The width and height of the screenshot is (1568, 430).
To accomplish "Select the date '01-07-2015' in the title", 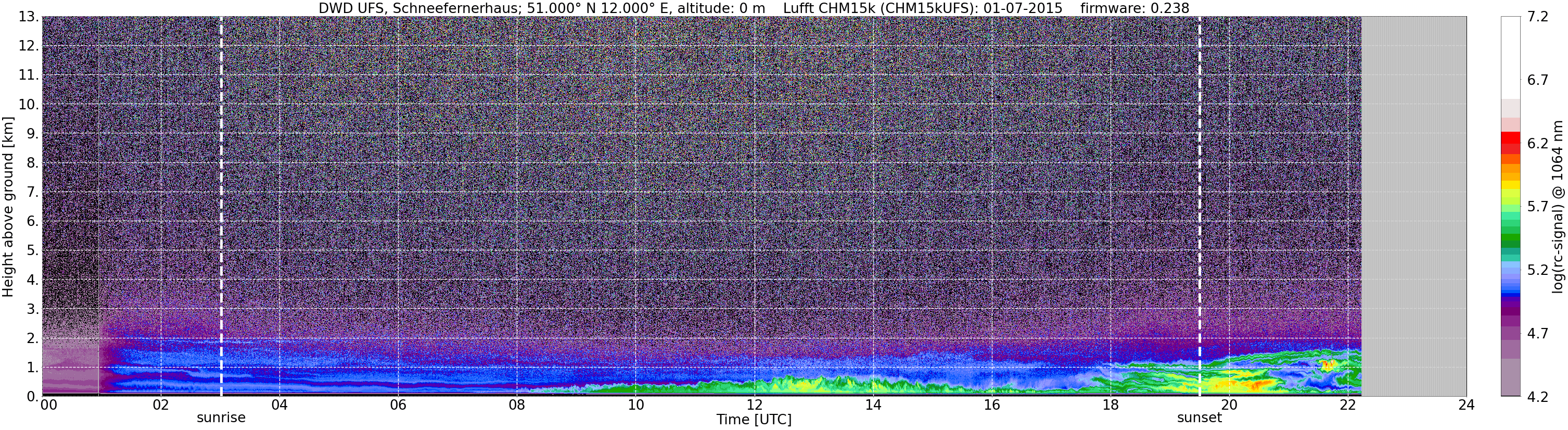I will pos(1023,8).
